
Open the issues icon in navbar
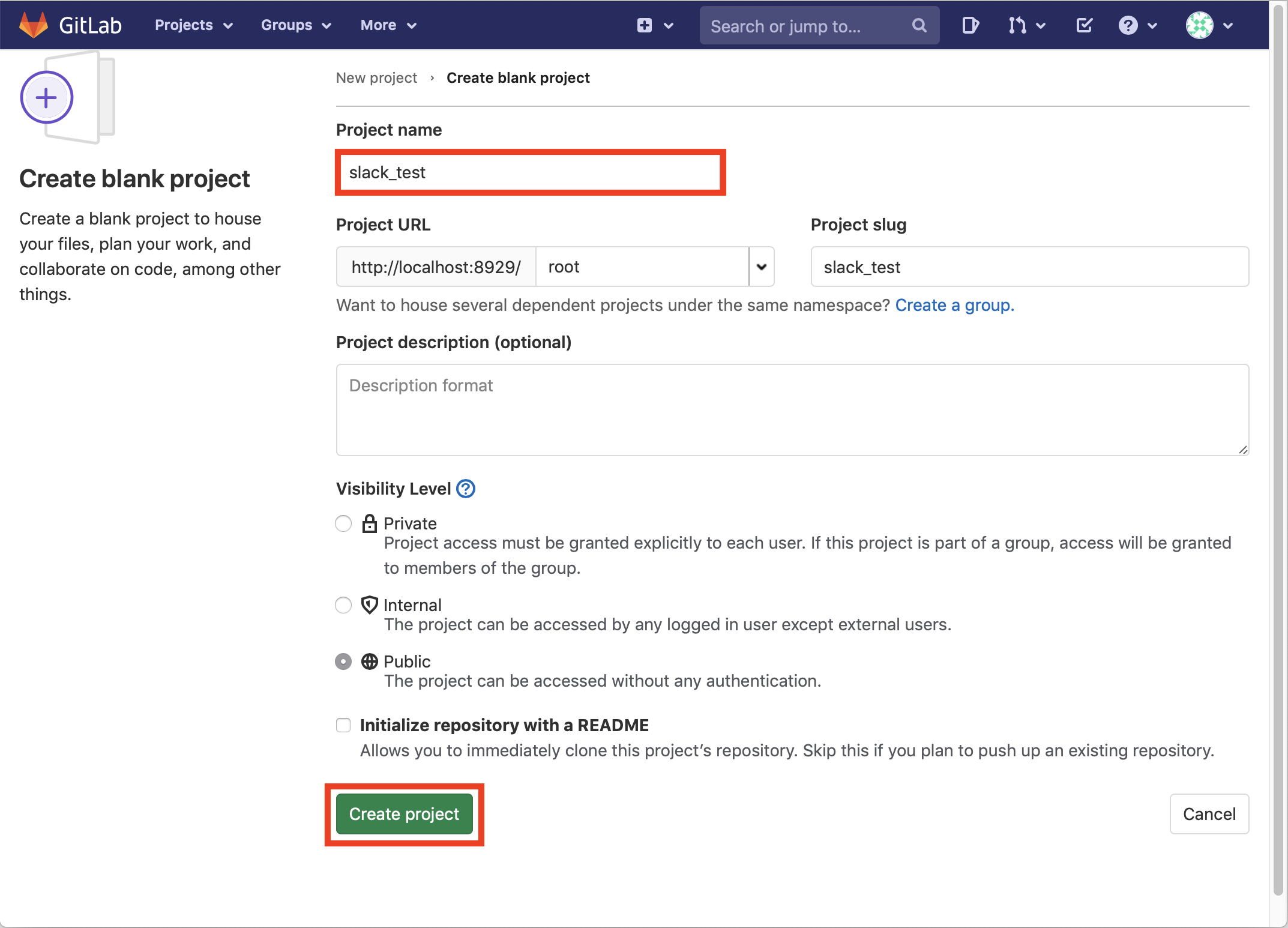tap(970, 25)
